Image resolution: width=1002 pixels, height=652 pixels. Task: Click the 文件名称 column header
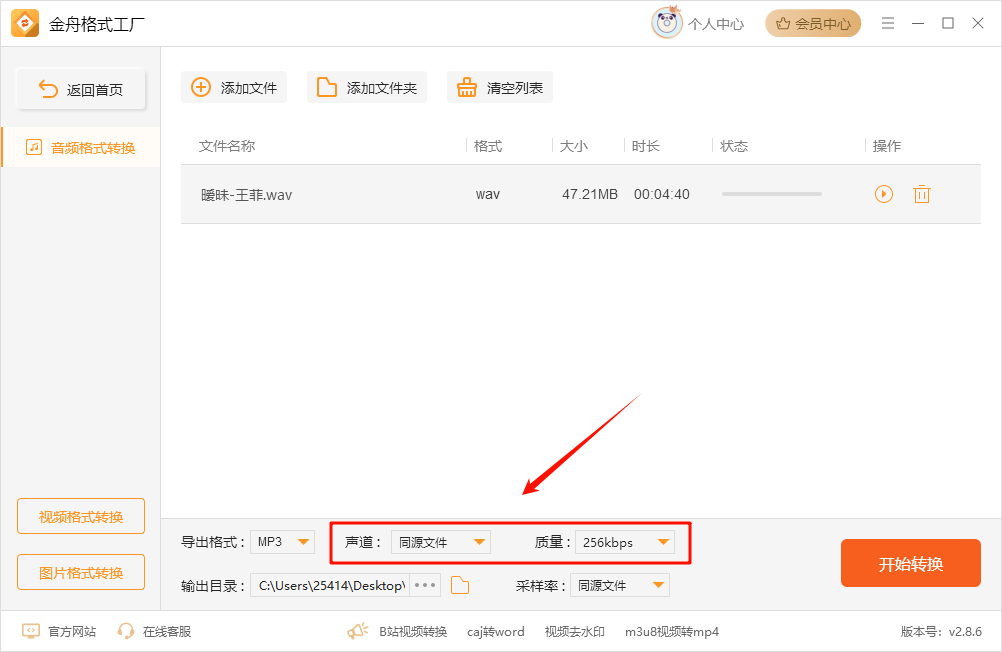[x=227, y=146]
